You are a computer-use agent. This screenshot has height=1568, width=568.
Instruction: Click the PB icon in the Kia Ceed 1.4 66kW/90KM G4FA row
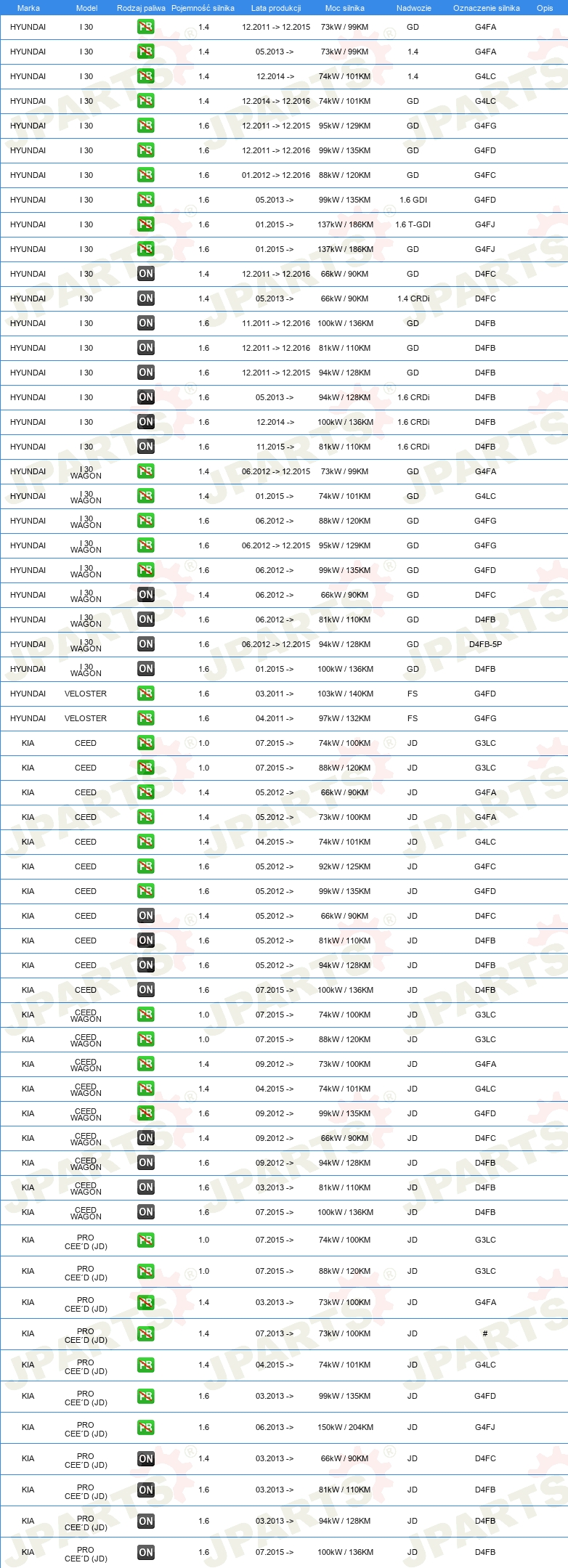click(146, 792)
